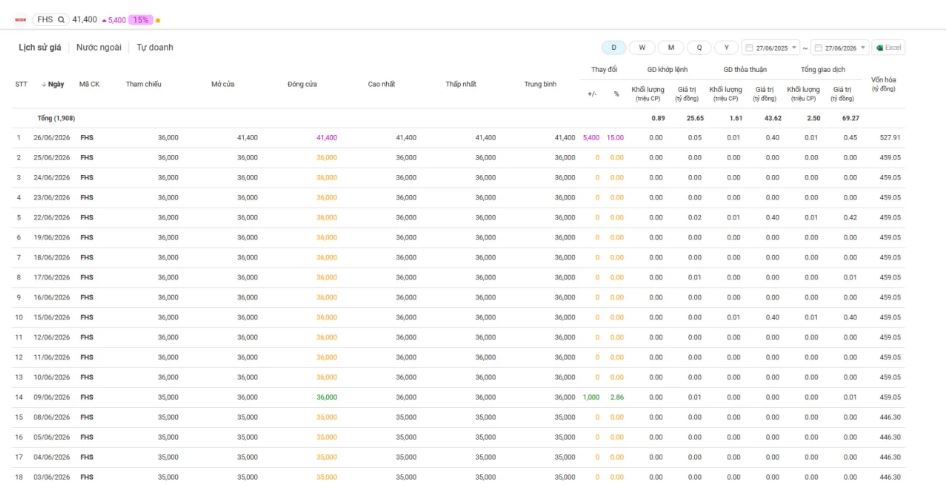Click date 08/06/2026 in row 15
Image resolution: width=947 pixels, height=487 pixels.
click(x=52, y=417)
